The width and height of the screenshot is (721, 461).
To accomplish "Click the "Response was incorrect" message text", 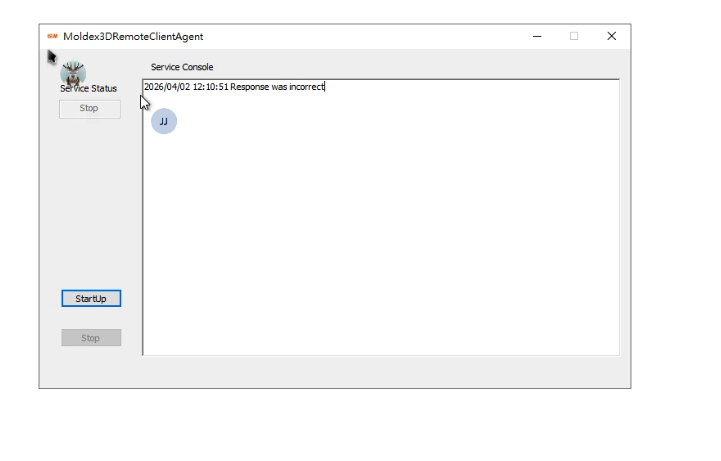I will pyautogui.click(x=277, y=87).
